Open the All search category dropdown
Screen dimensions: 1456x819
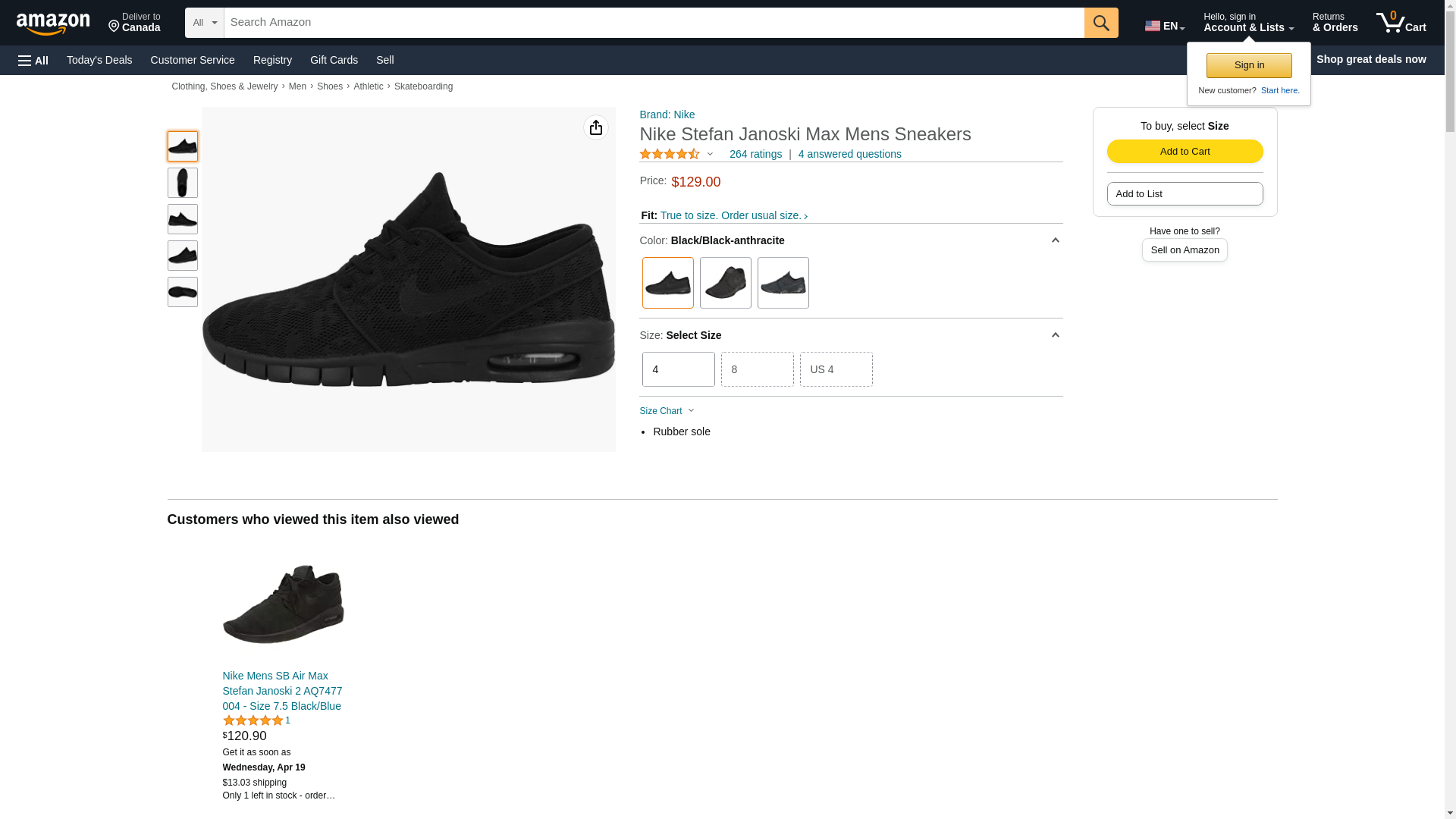point(204,23)
